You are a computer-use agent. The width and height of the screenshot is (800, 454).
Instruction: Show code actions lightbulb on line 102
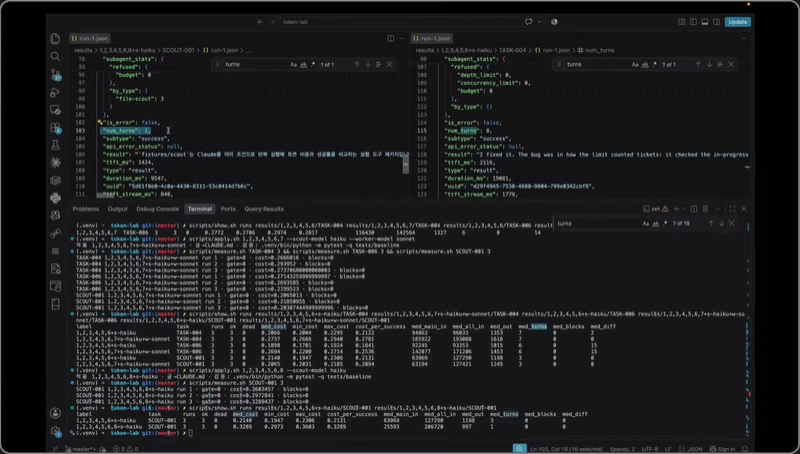100,122
